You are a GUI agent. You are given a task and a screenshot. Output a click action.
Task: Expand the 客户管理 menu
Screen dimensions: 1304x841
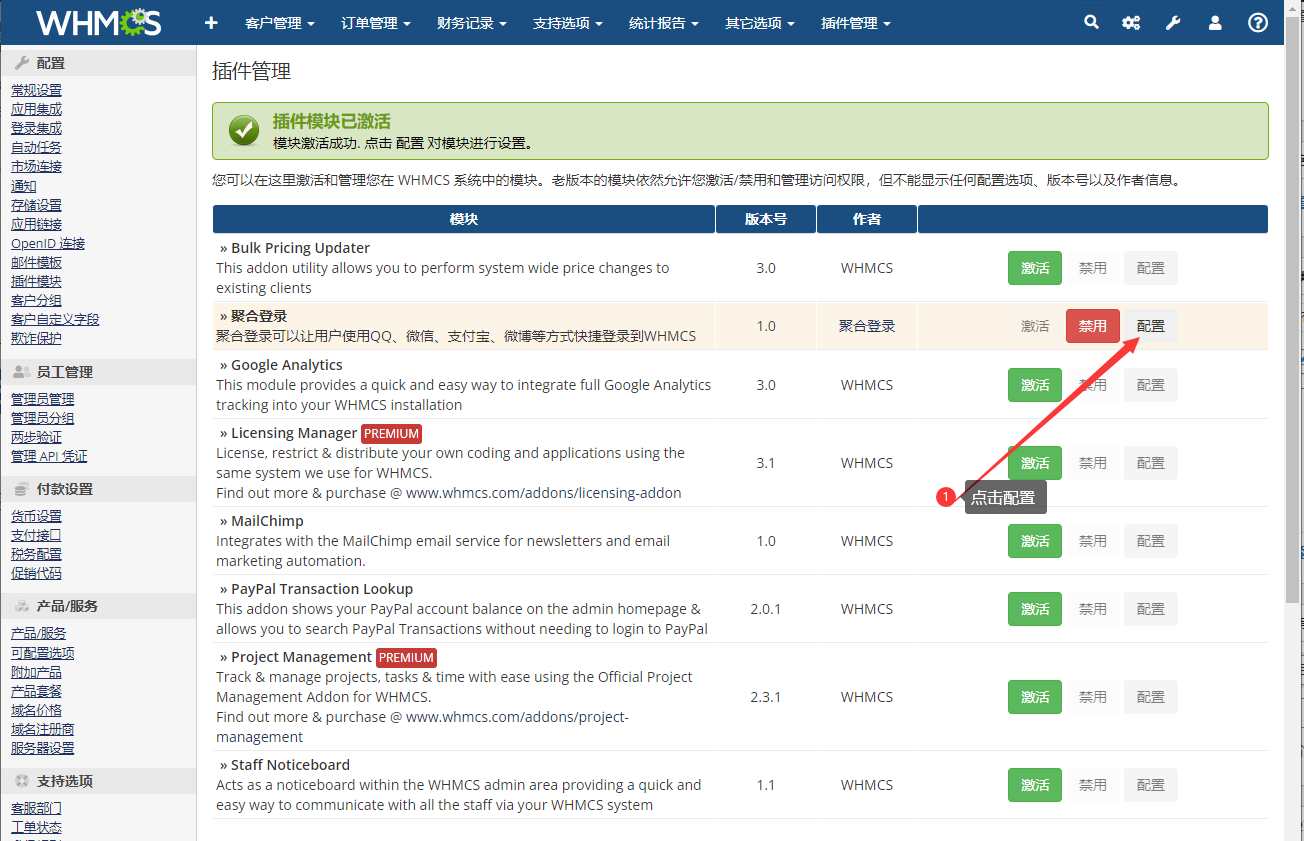click(x=280, y=23)
